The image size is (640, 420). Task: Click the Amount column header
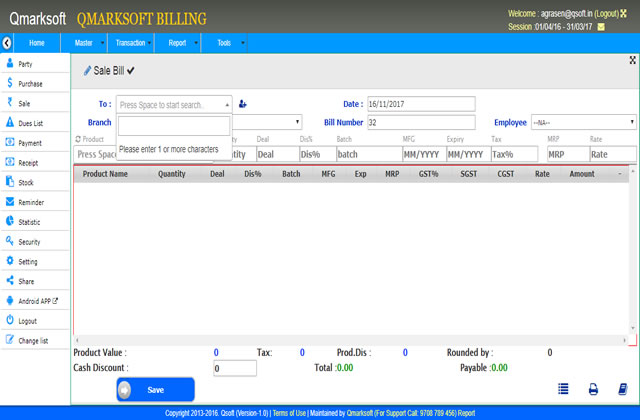point(582,174)
